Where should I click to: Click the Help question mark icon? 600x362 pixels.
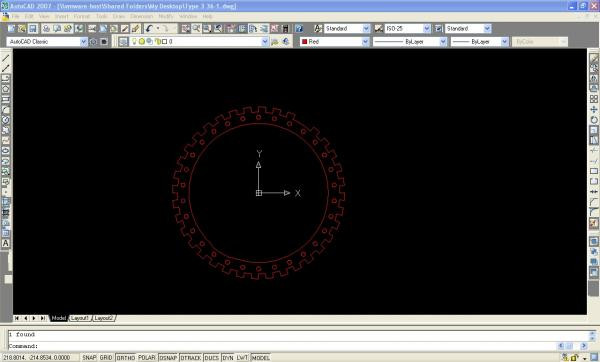pos(299,29)
